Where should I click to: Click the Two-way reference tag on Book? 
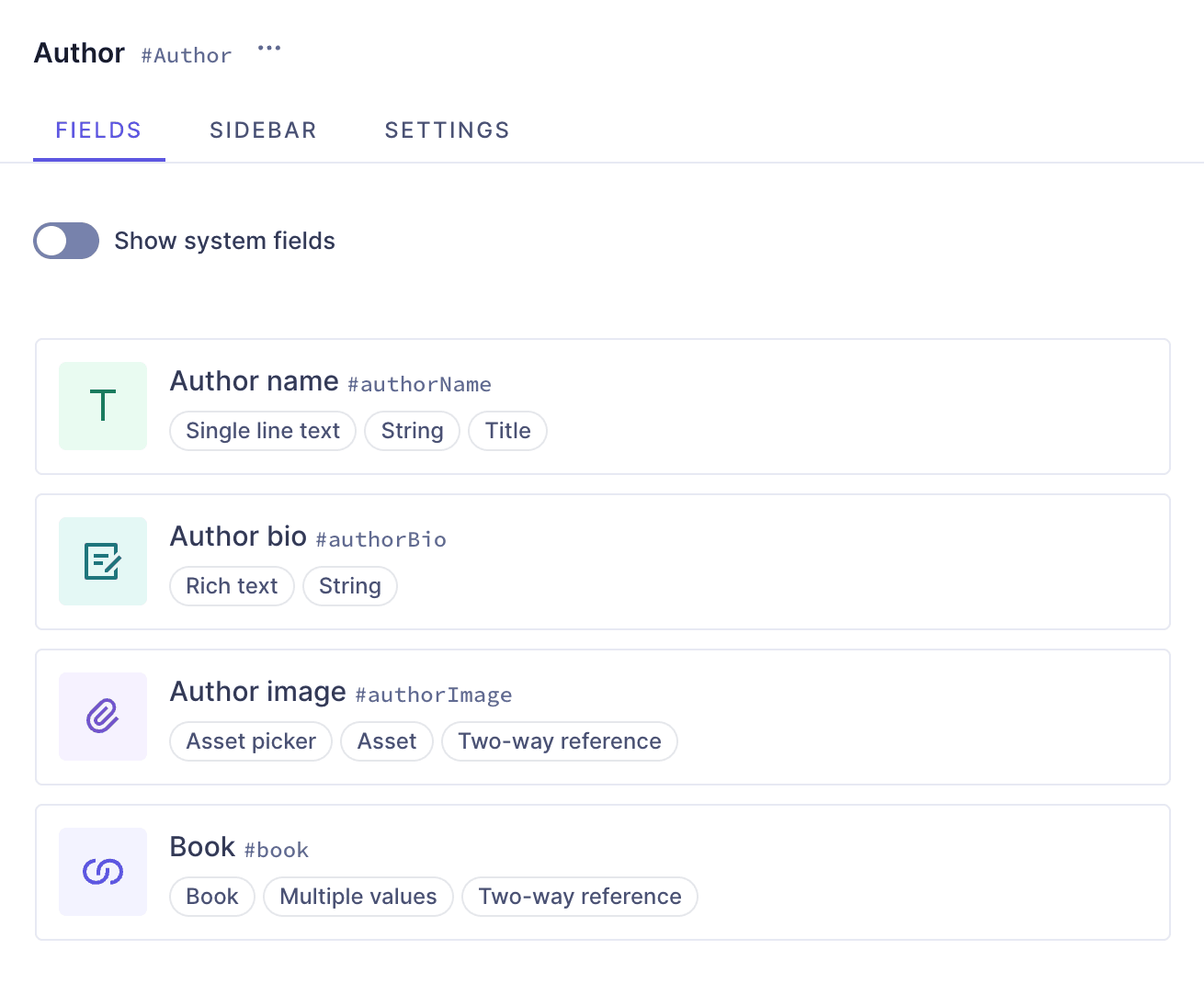580,897
